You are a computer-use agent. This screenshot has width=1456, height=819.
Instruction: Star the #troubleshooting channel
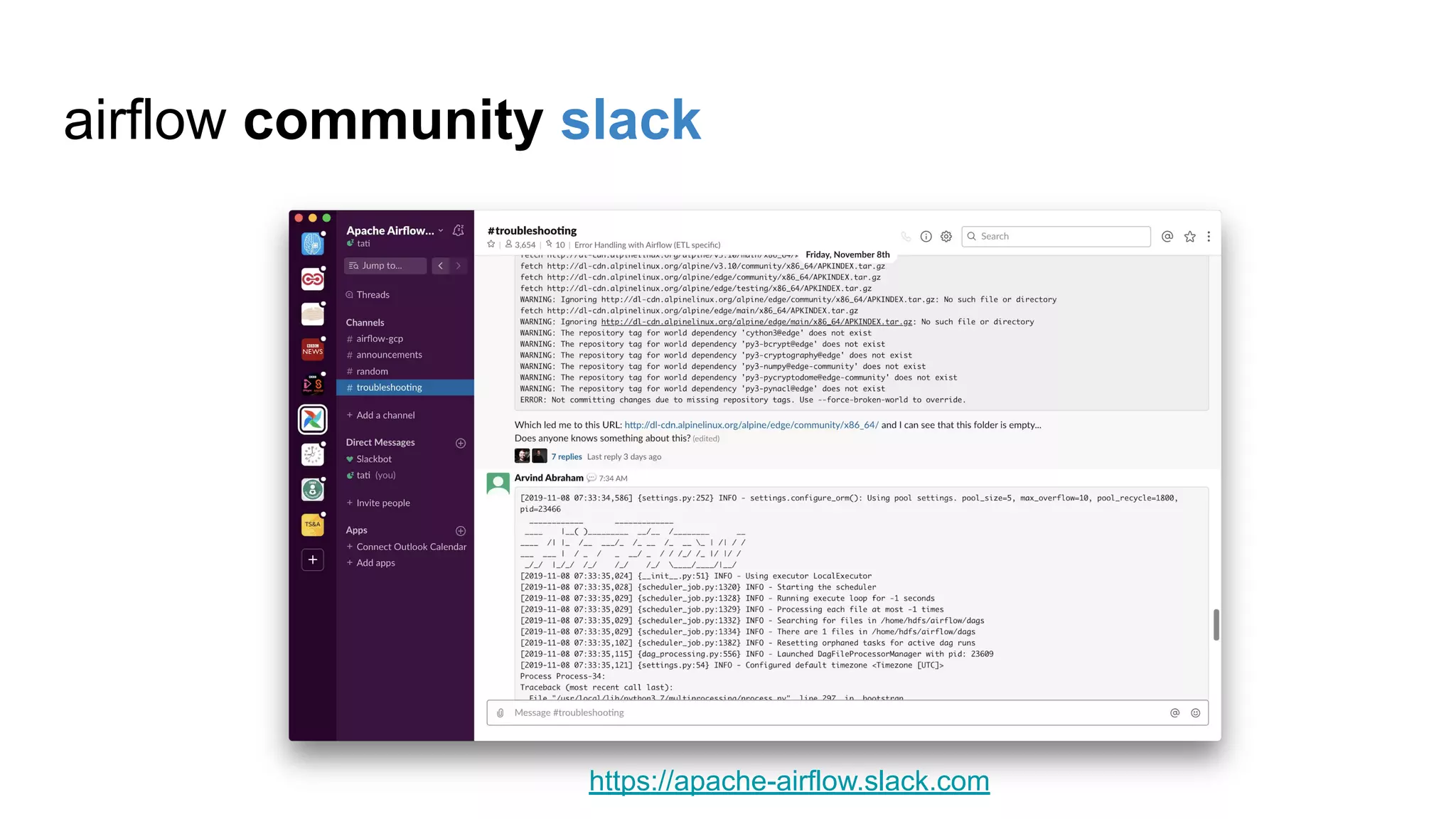tap(491, 245)
